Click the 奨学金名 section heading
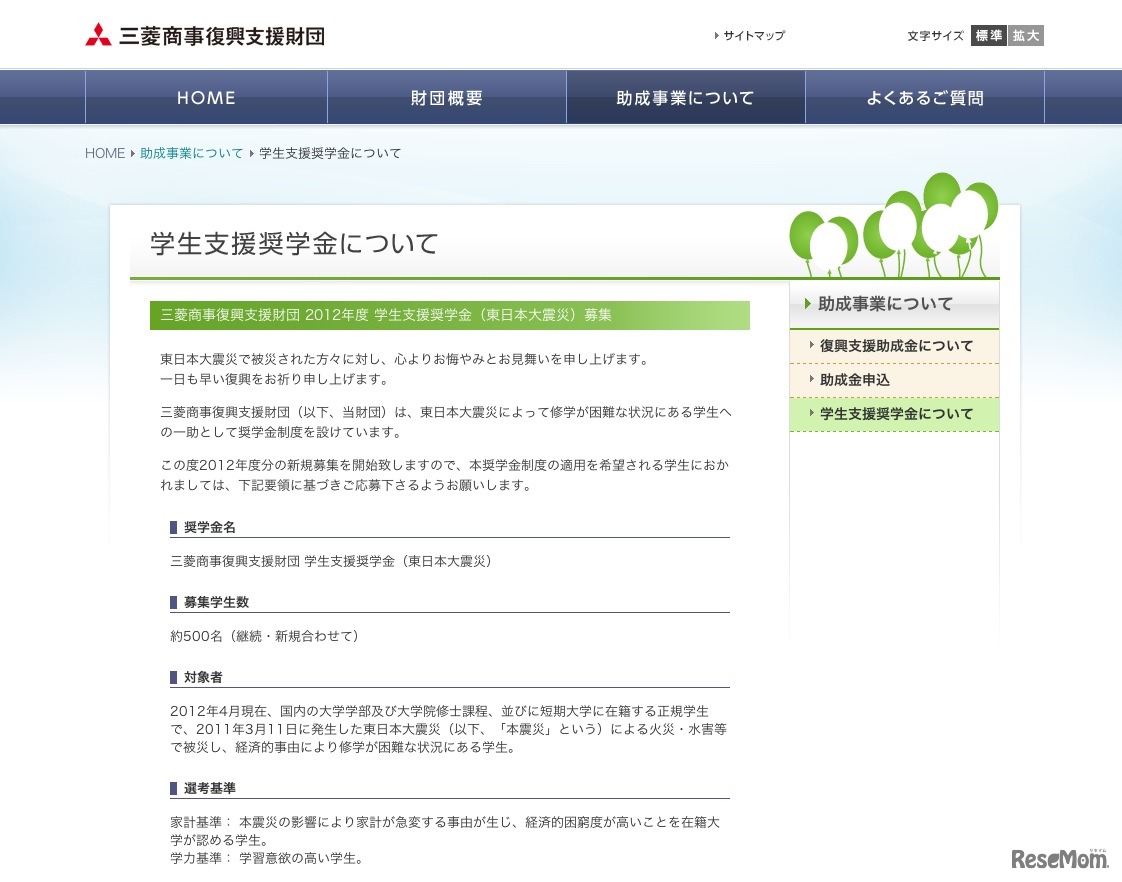 (x=210, y=527)
